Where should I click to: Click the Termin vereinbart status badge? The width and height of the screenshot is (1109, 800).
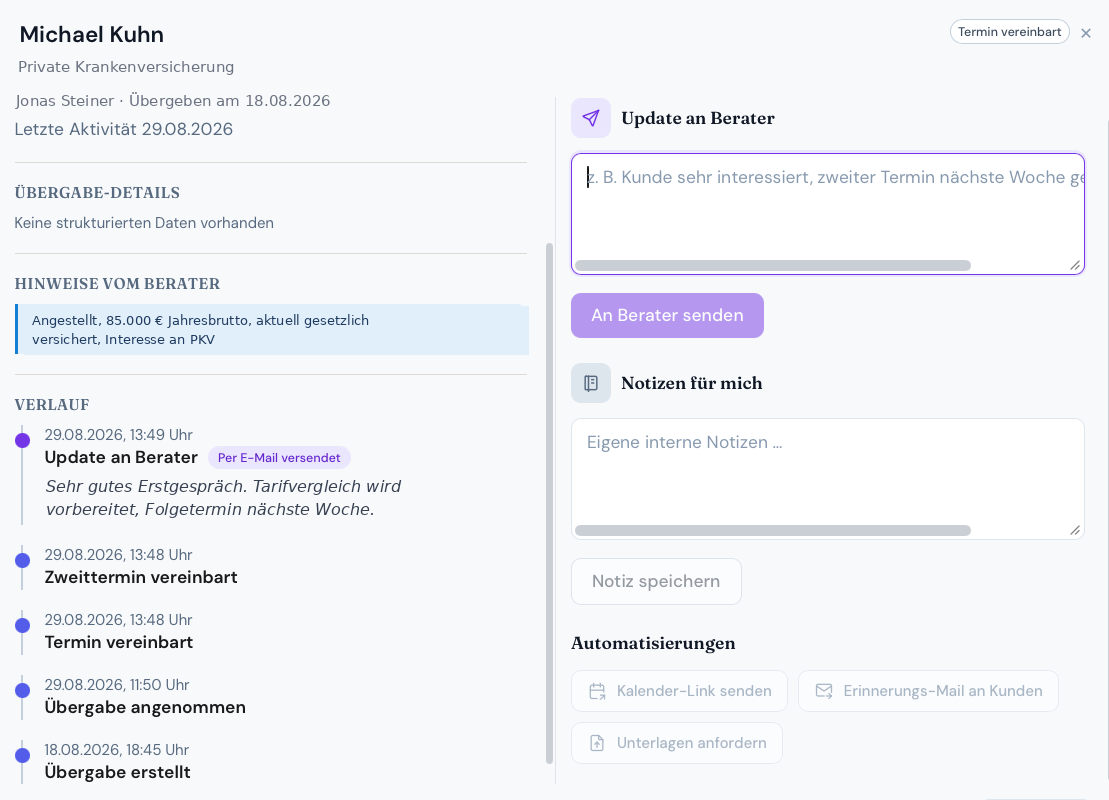click(1009, 32)
